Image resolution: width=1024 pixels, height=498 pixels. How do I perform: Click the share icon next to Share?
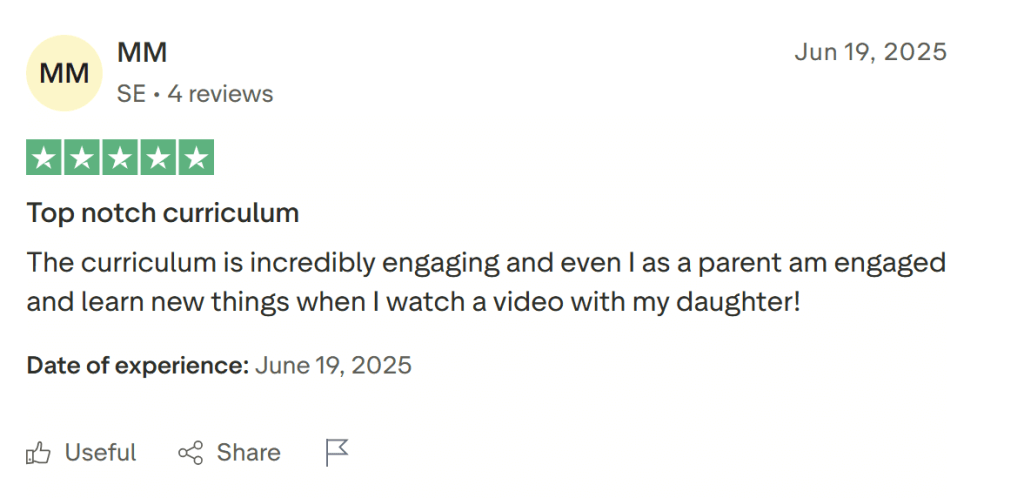(190, 453)
